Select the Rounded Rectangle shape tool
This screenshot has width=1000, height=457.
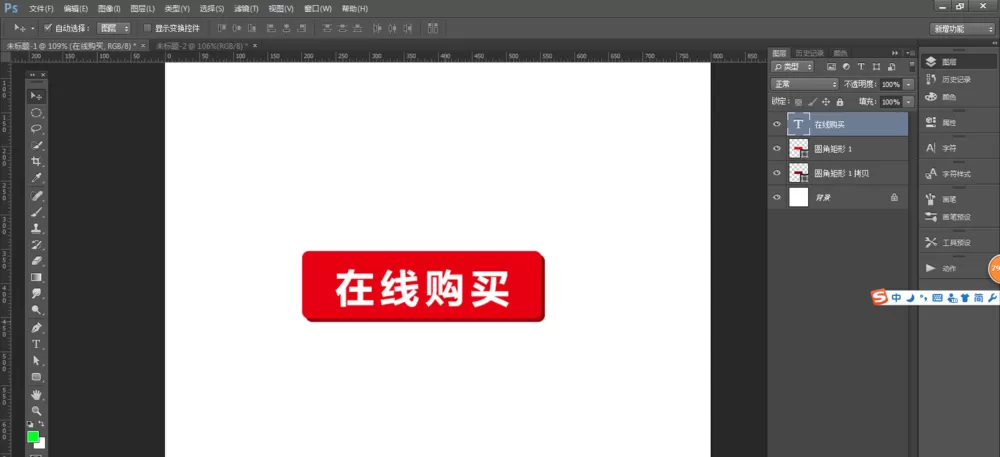tap(36, 377)
